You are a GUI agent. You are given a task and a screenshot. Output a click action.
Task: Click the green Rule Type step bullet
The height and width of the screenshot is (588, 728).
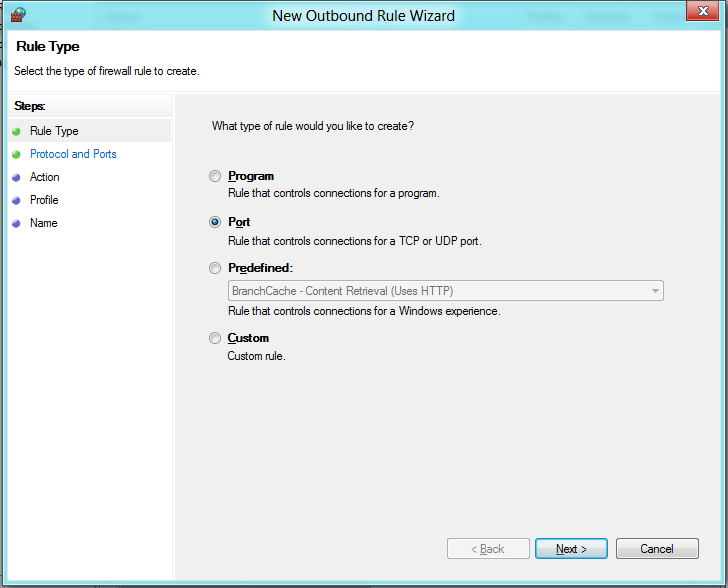point(16,131)
